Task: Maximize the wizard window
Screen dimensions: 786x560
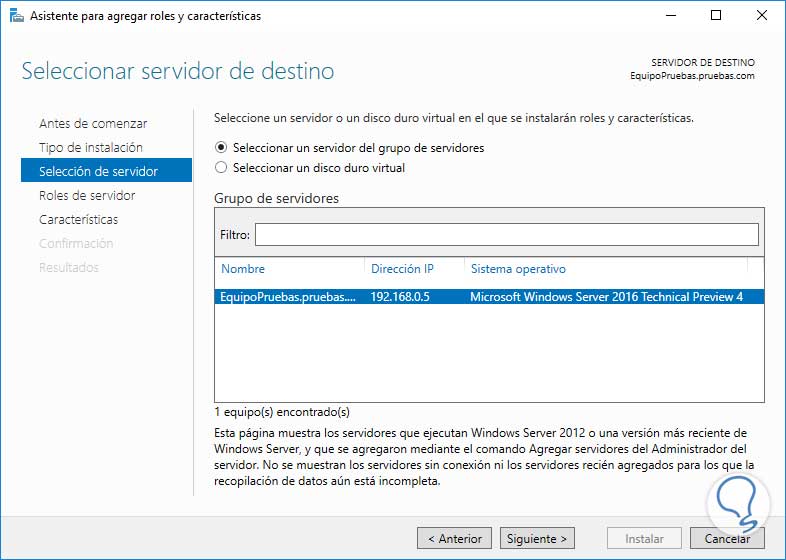Action: click(x=716, y=16)
